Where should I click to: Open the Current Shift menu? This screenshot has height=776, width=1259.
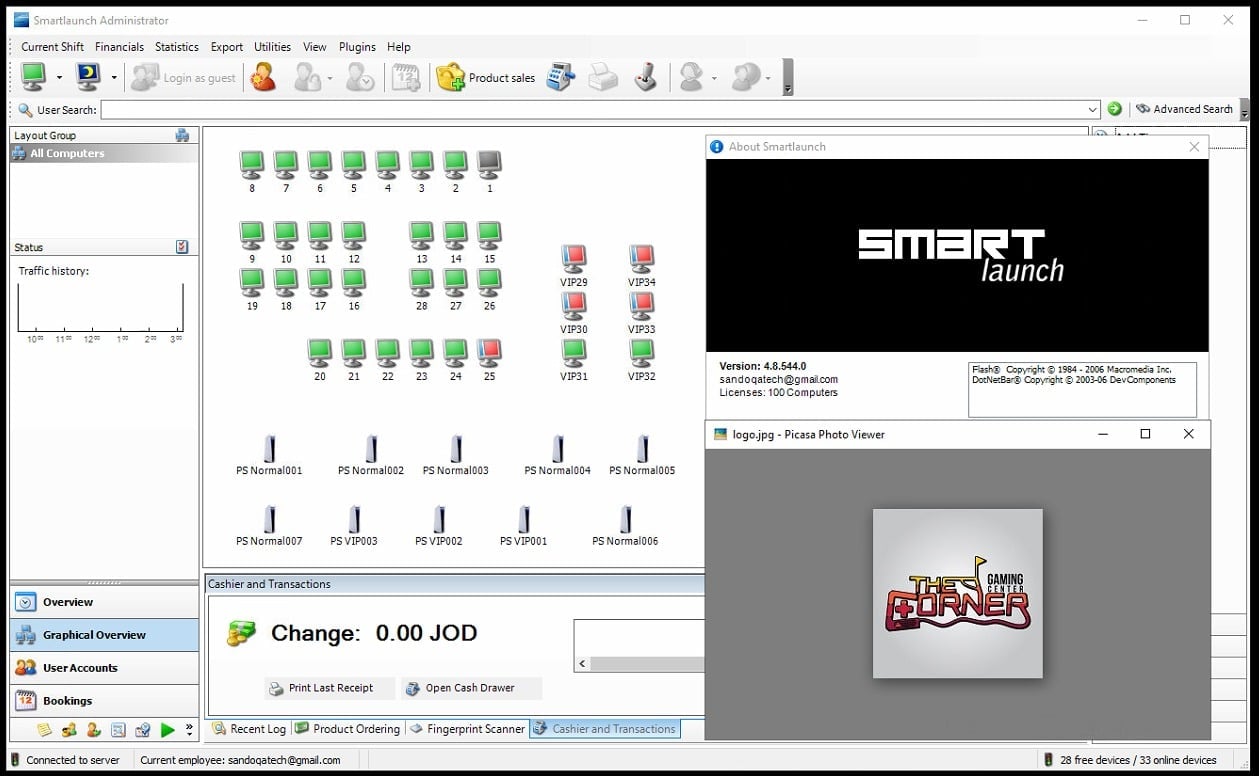53,47
